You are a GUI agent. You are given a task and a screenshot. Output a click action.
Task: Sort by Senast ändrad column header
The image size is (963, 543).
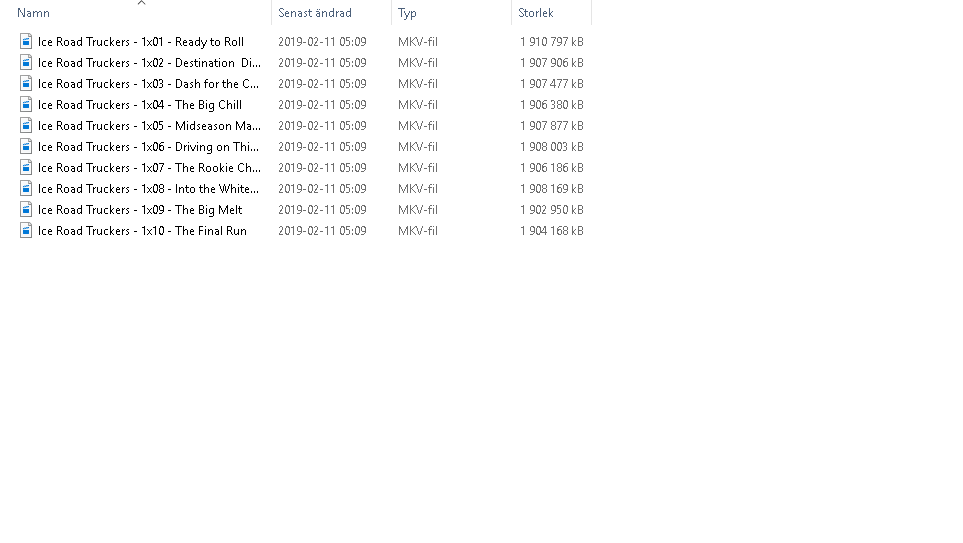coord(314,13)
